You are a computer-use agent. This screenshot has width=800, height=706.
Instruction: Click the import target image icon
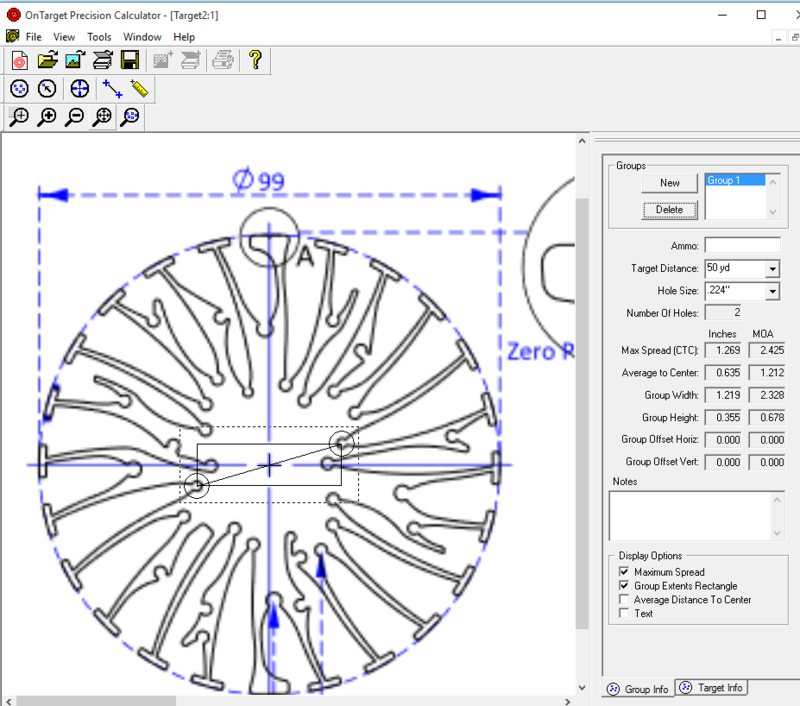[75, 61]
